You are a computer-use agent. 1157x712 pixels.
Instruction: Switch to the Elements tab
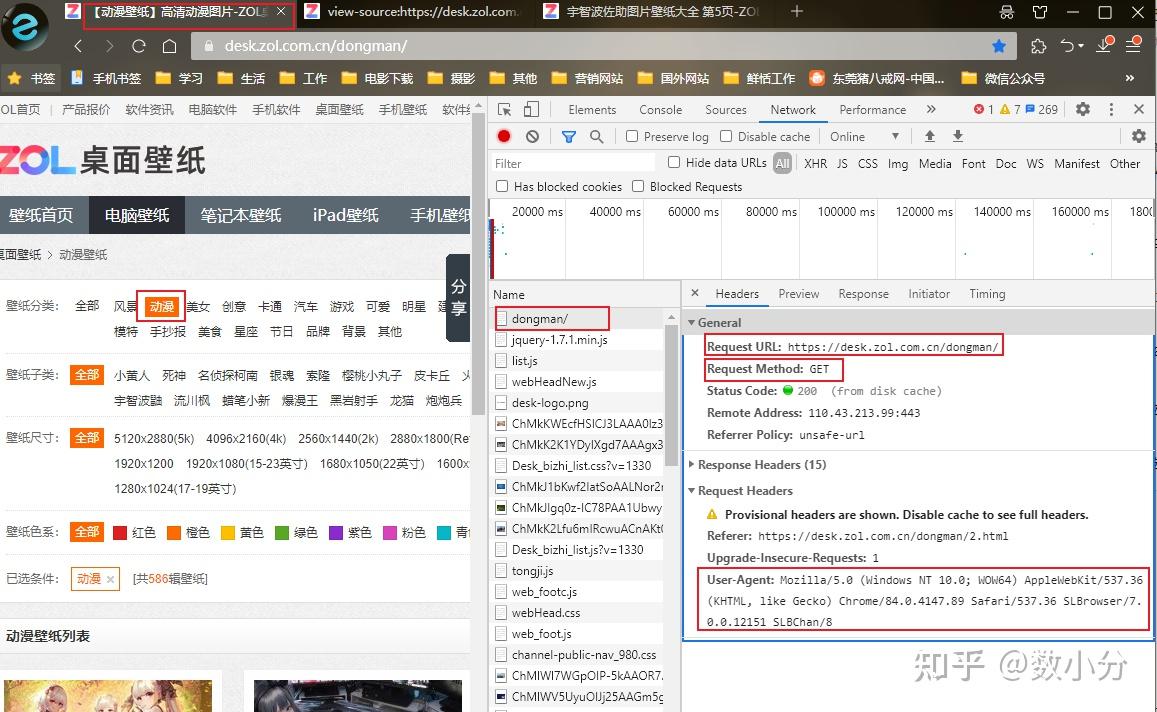pyautogui.click(x=592, y=109)
